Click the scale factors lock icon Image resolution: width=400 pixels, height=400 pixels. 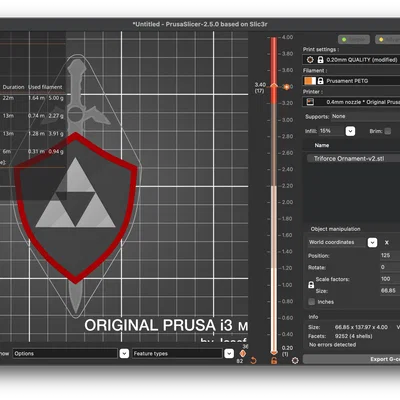coord(311,285)
